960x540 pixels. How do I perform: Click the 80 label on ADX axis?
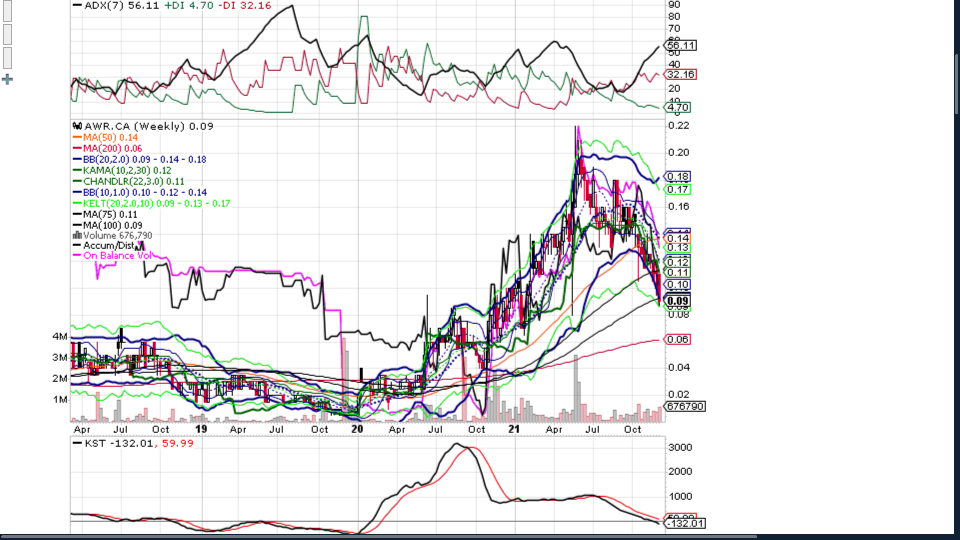[674, 17]
